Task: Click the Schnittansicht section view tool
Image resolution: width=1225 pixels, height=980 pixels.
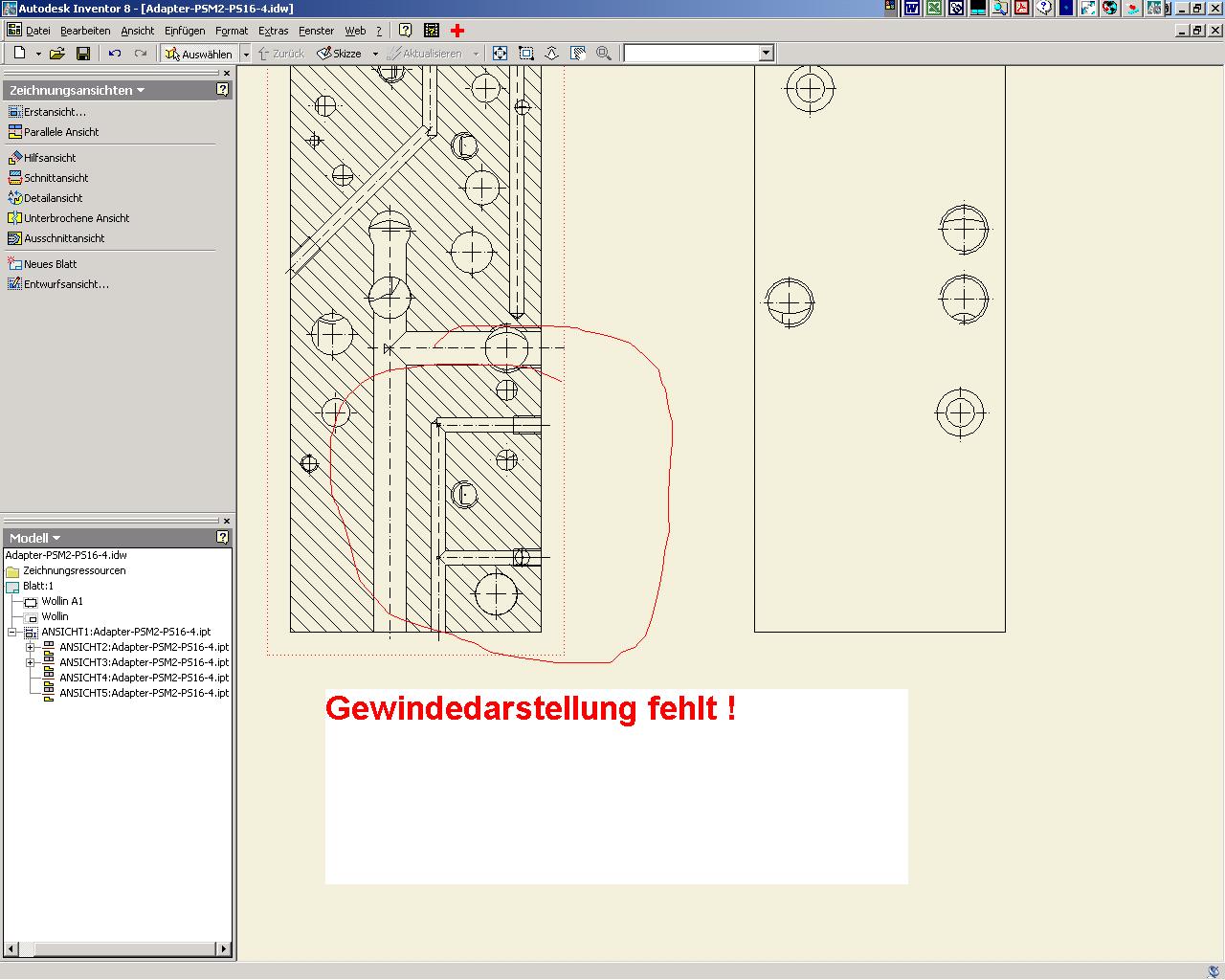Action: (56, 178)
